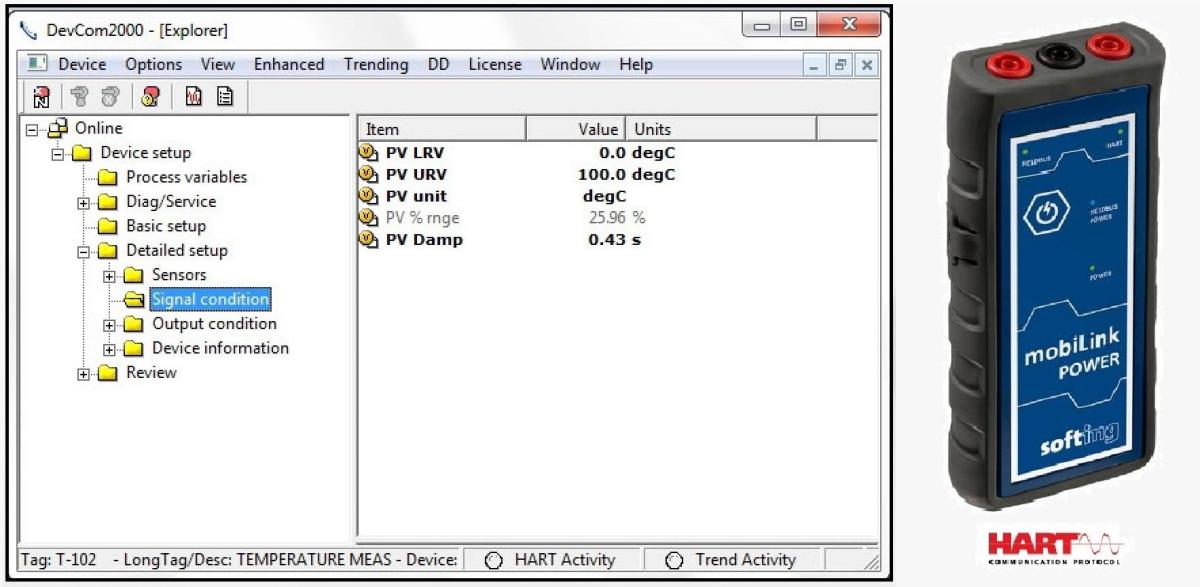Screen dimensions: 1200x587
Task: Open the Trending menu
Action: [x=376, y=64]
